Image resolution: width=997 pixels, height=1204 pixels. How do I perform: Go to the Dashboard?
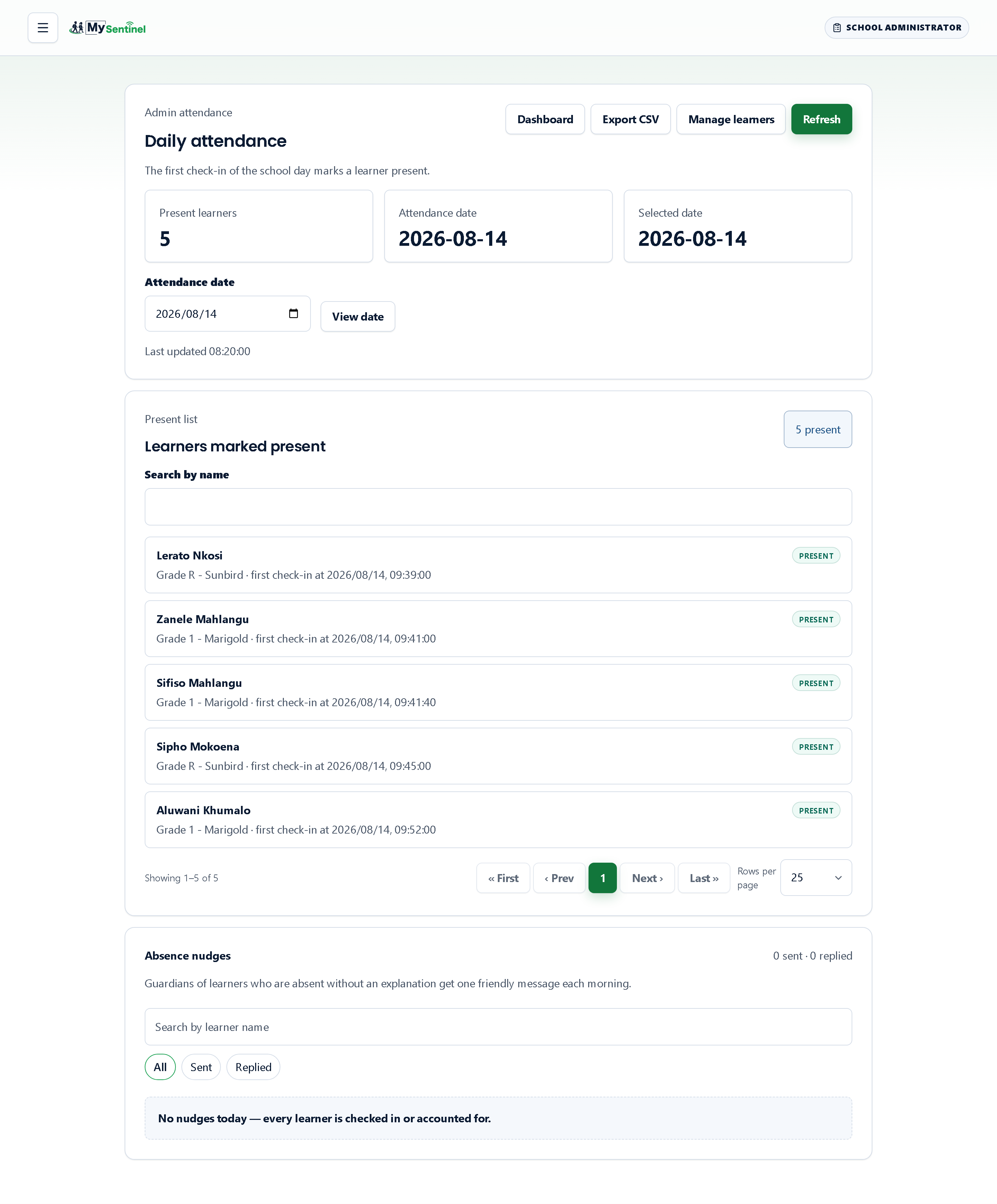545,119
